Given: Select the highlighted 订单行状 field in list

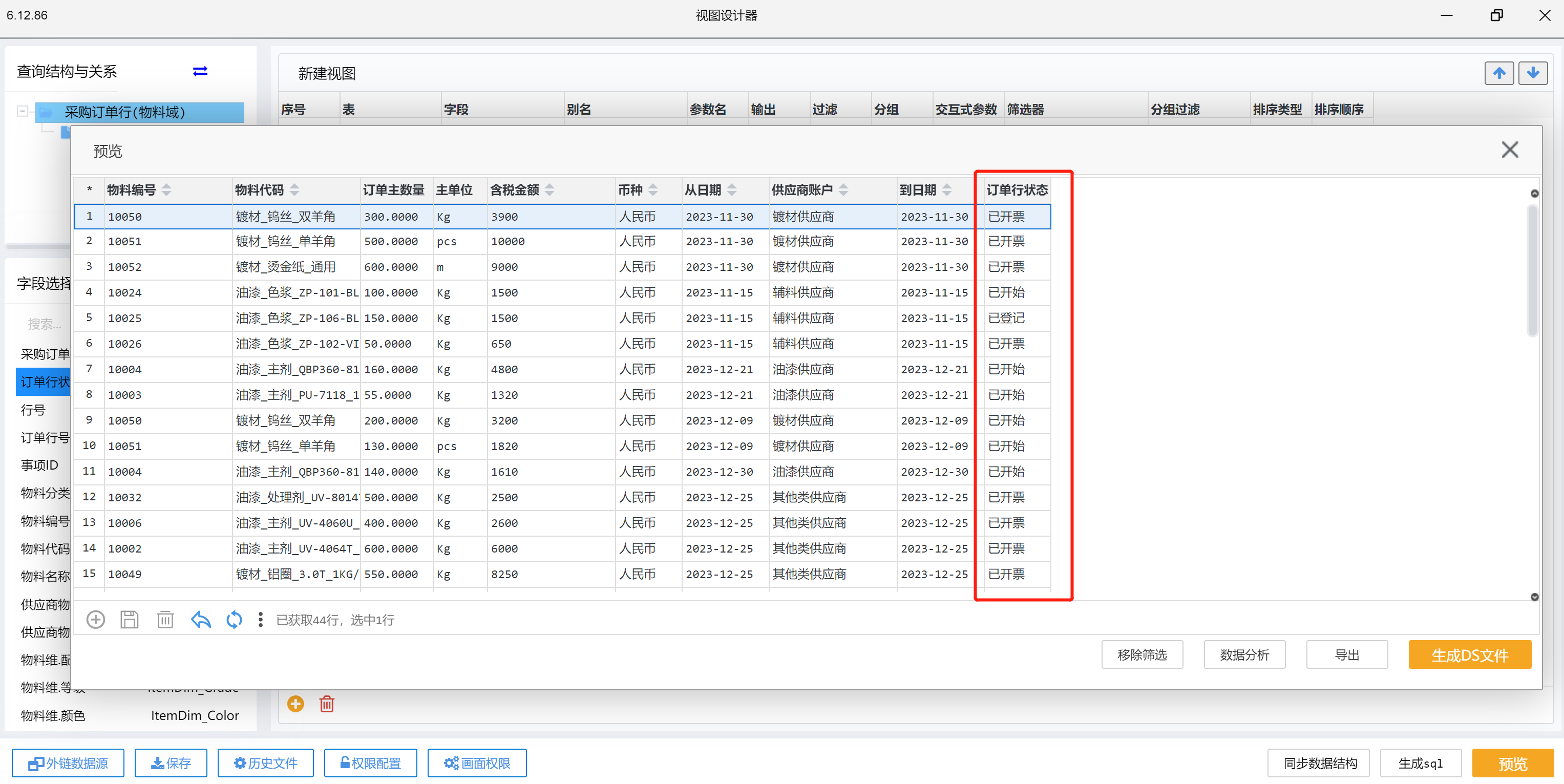Looking at the screenshot, I should coord(44,382).
